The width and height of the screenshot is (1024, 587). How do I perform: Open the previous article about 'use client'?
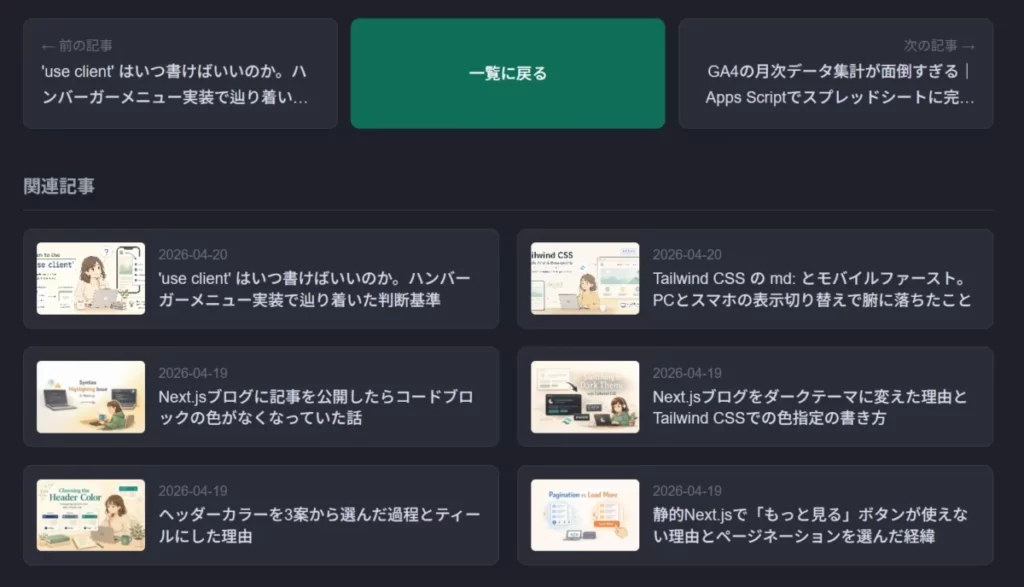click(180, 85)
